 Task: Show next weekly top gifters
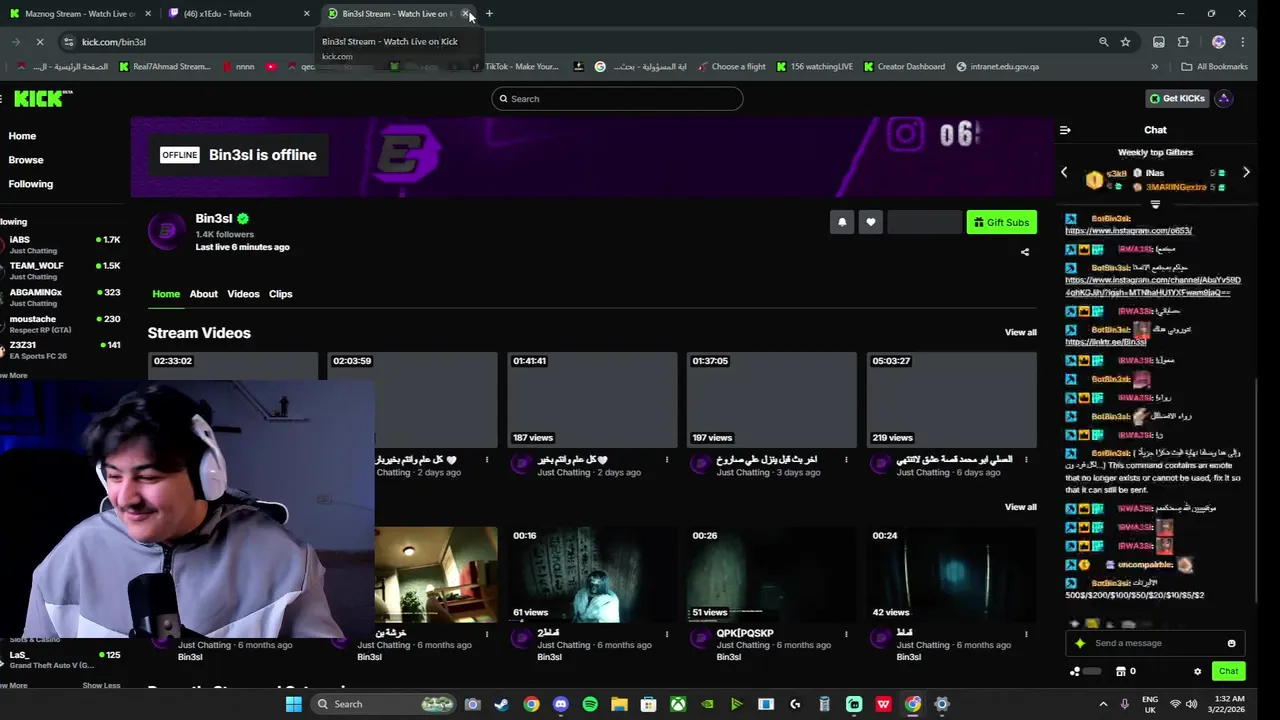[1246, 172]
